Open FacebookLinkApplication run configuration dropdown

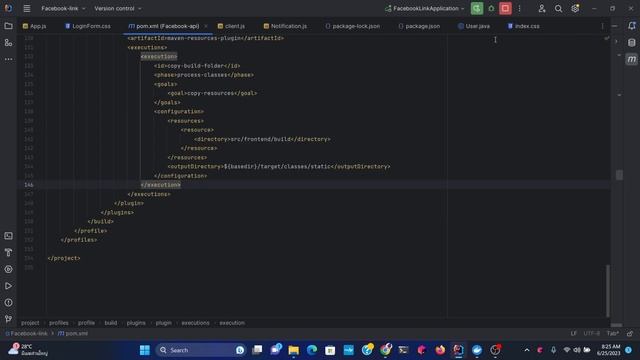(425, 9)
